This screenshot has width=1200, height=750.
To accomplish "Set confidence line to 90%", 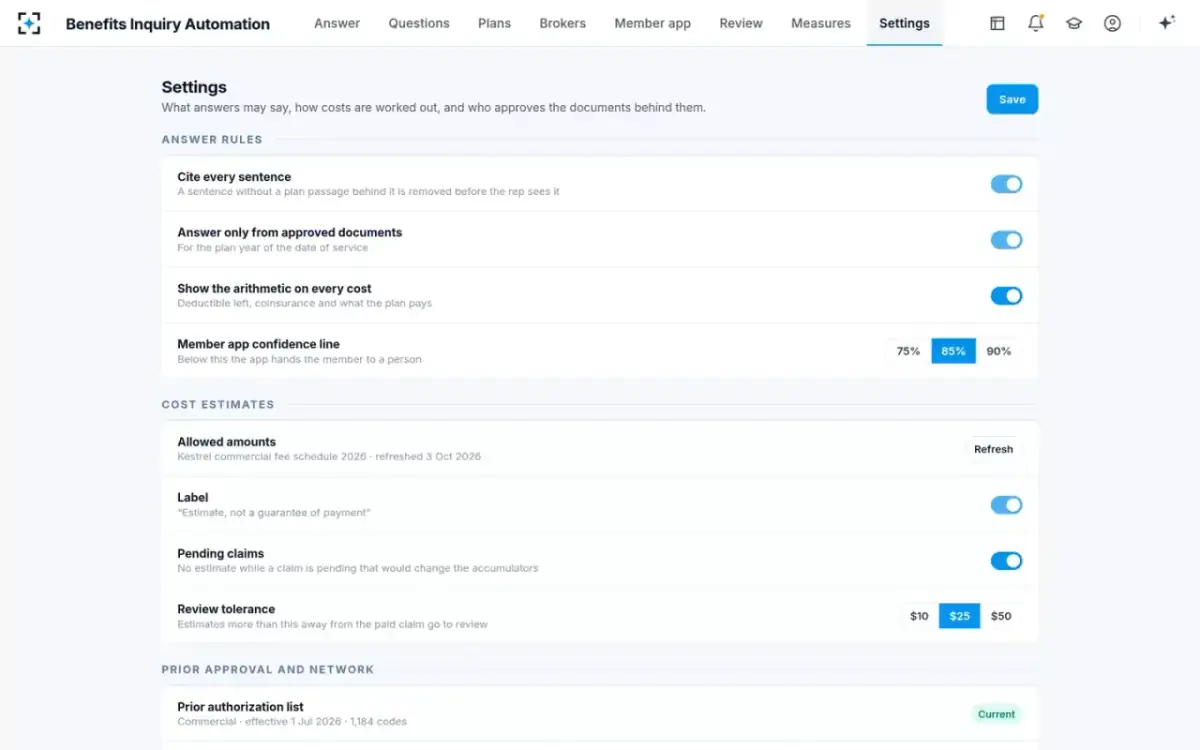I will click(999, 351).
